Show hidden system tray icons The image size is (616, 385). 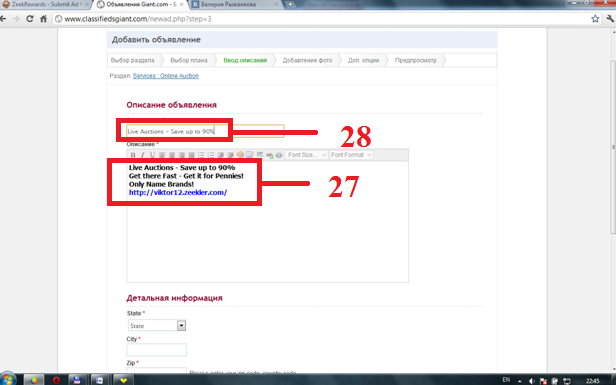click(520, 381)
